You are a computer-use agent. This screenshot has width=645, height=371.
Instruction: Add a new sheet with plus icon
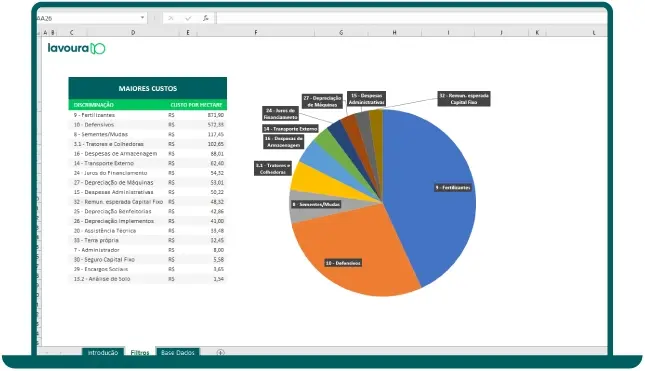pyautogui.click(x=220, y=352)
